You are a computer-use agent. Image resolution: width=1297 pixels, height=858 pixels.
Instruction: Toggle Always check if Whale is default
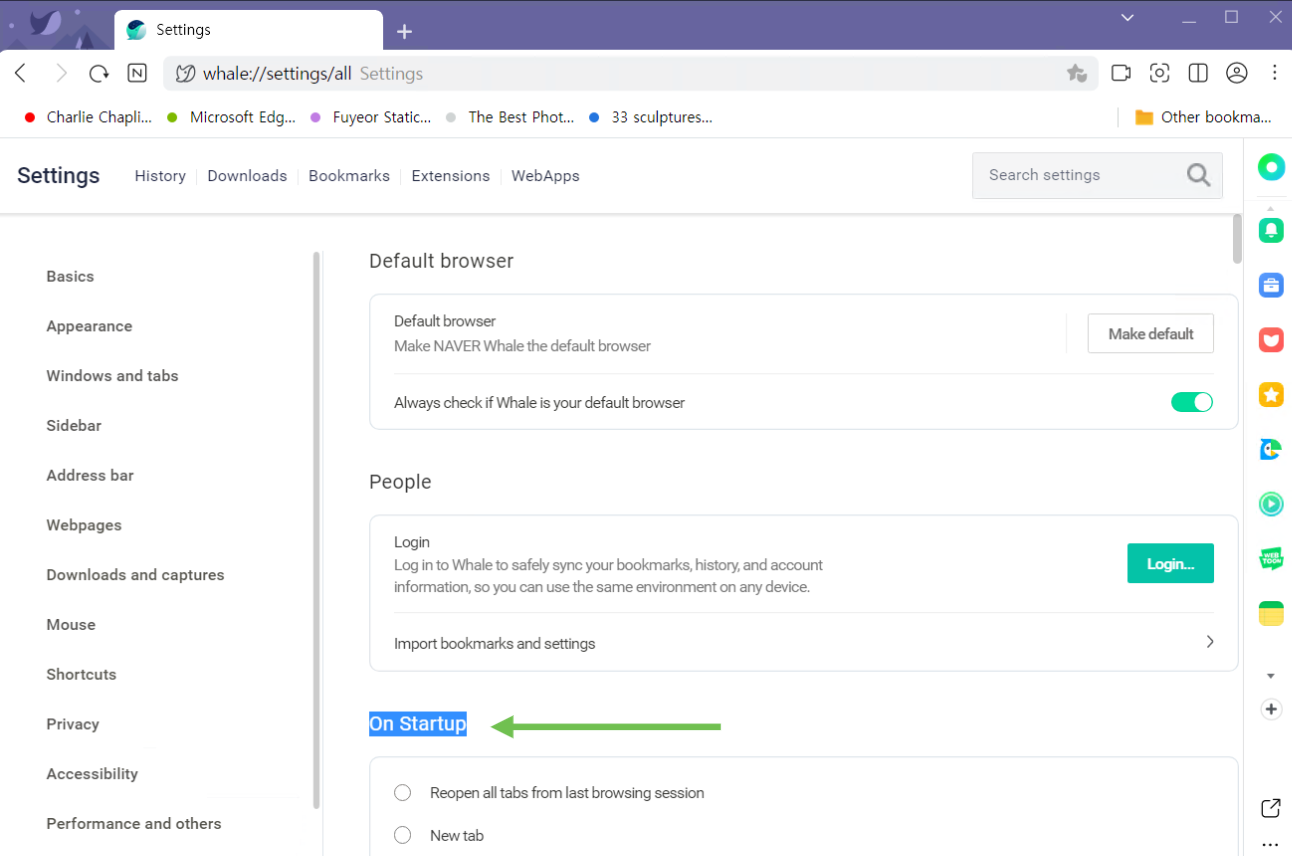pyautogui.click(x=1191, y=402)
